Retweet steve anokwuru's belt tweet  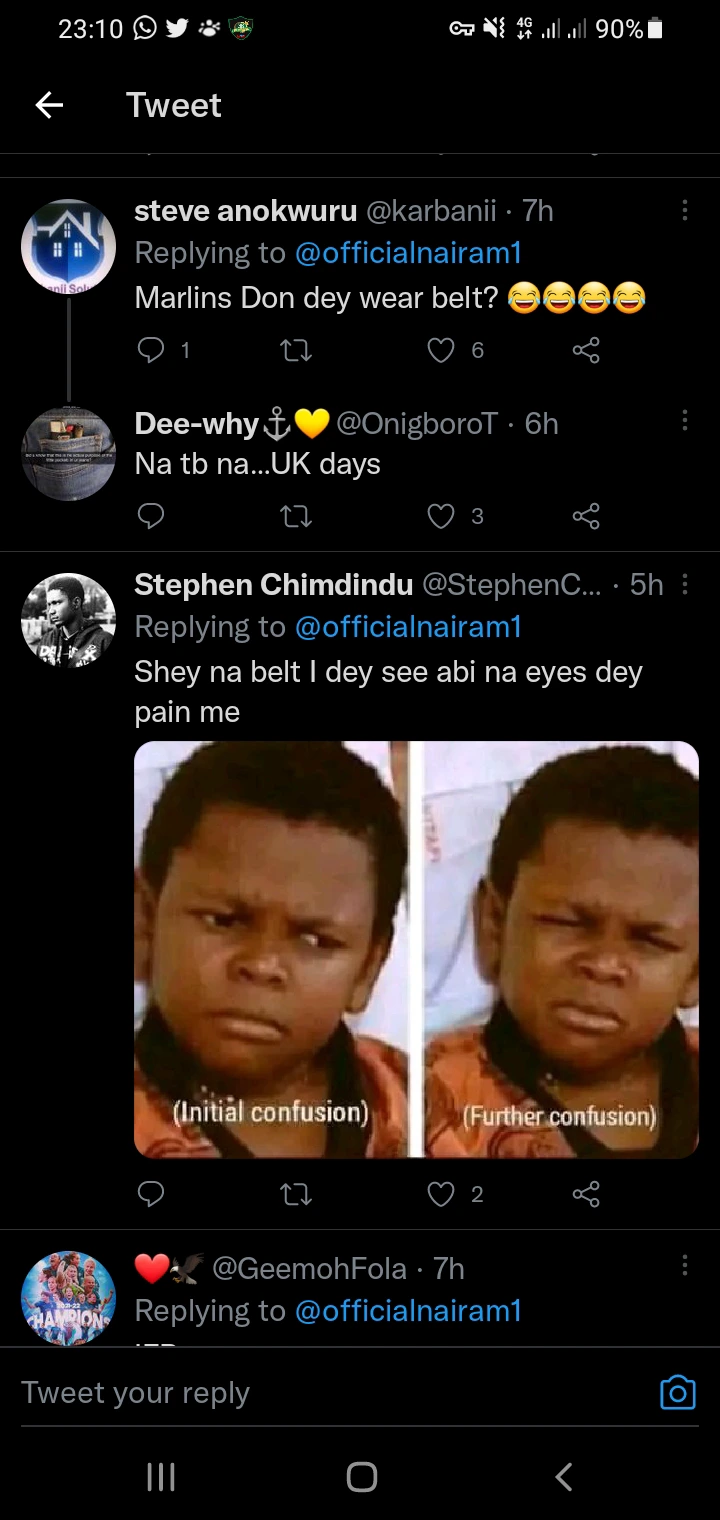coord(296,349)
